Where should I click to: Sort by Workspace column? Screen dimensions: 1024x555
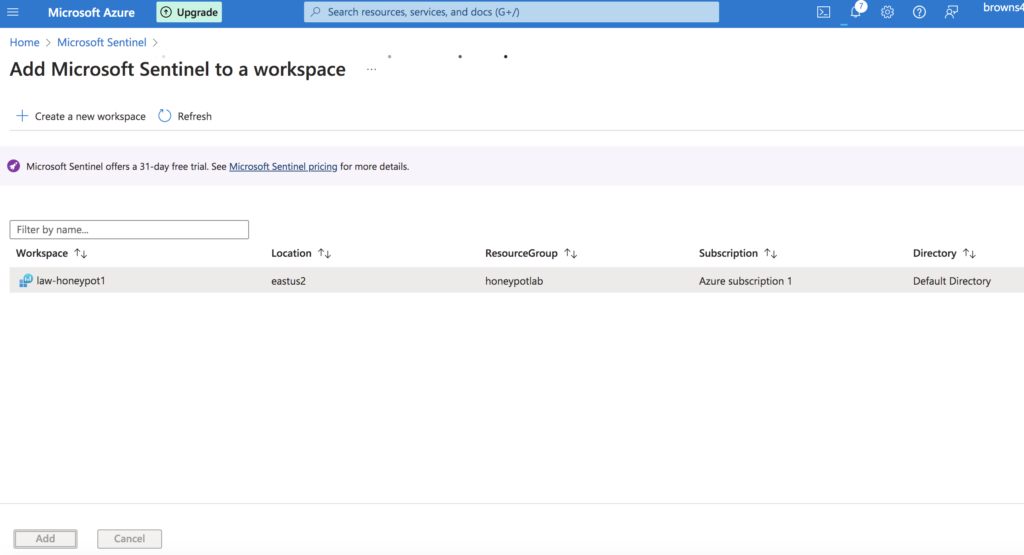[x=52, y=253]
